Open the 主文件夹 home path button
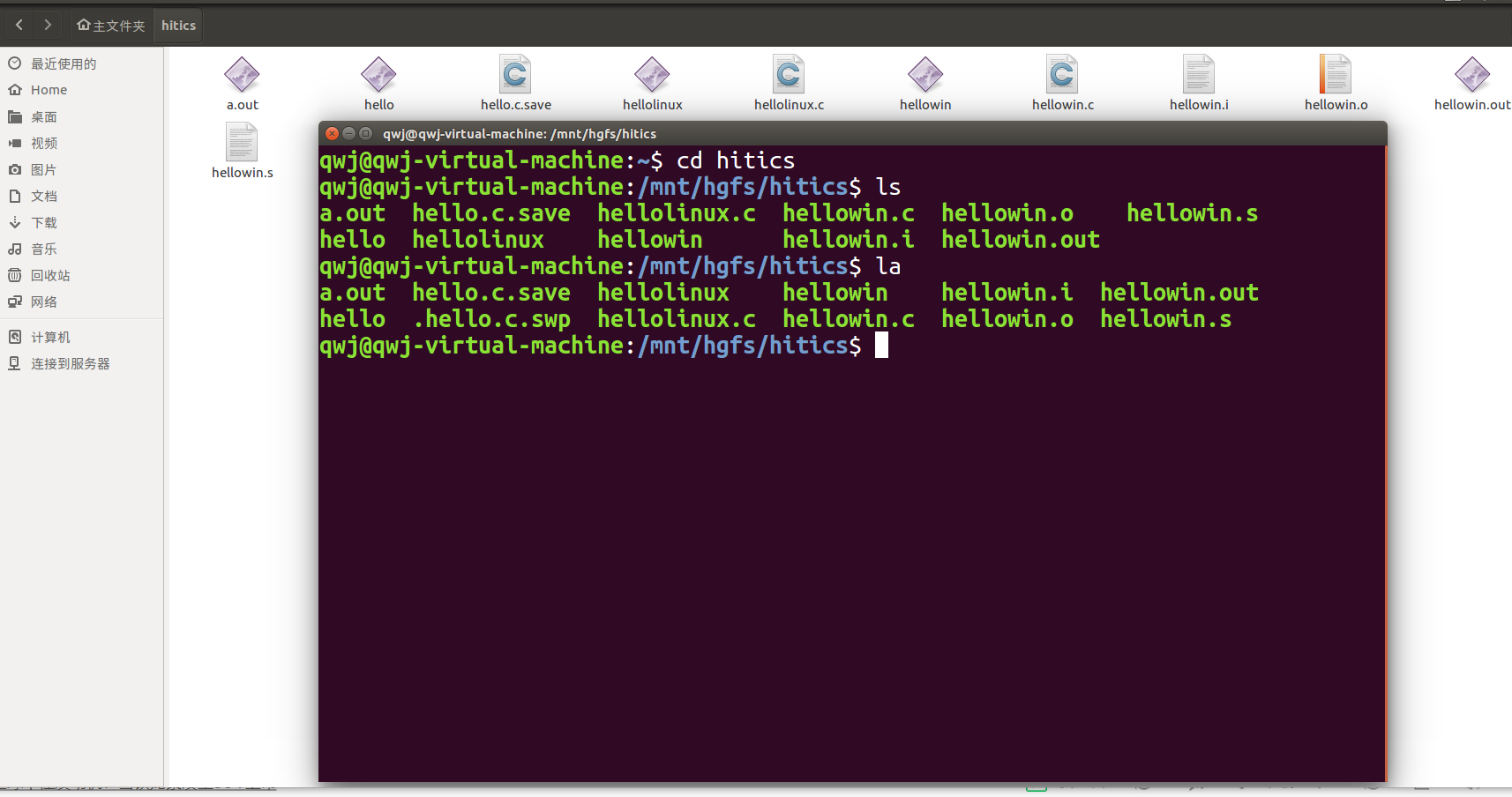1512x797 pixels. click(x=111, y=26)
